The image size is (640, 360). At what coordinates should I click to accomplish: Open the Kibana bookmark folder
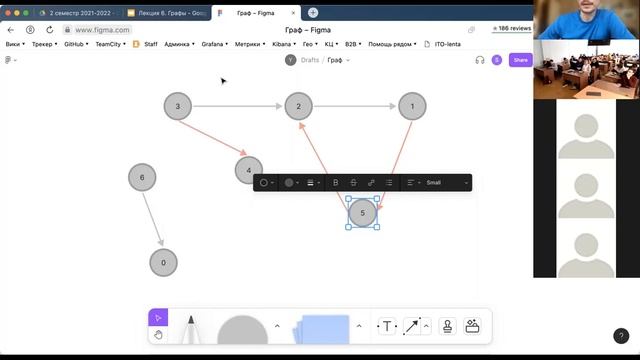click(284, 44)
